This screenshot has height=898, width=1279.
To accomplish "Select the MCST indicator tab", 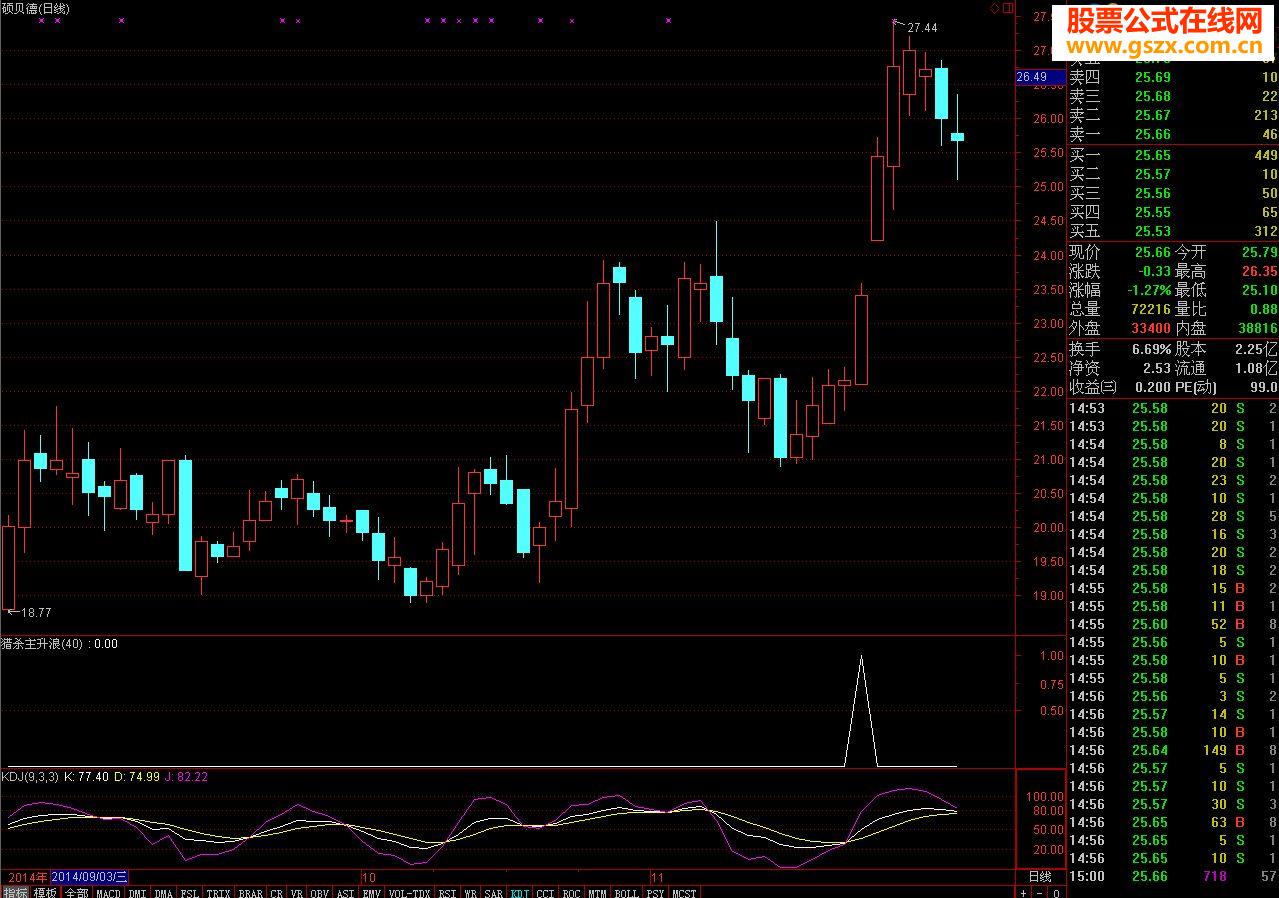I will (685, 892).
